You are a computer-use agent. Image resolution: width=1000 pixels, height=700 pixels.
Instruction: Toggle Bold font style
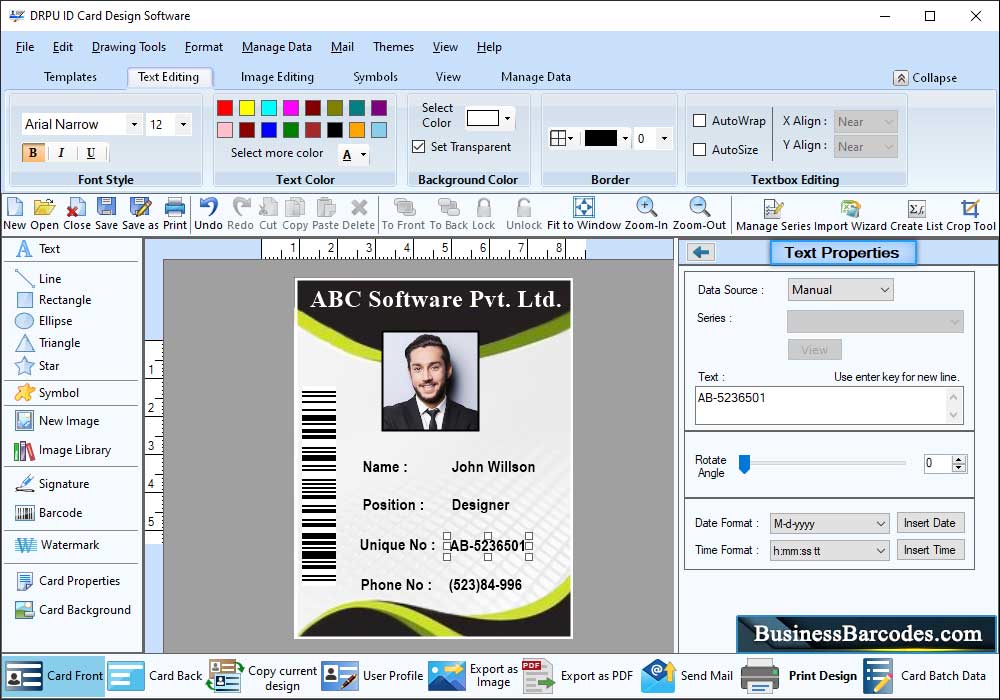(x=33, y=153)
